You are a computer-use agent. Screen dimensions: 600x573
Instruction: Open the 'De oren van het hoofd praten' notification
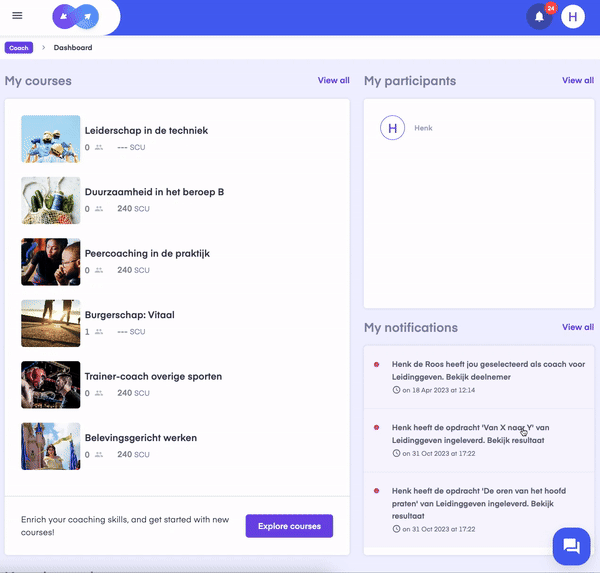tap(479, 510)
